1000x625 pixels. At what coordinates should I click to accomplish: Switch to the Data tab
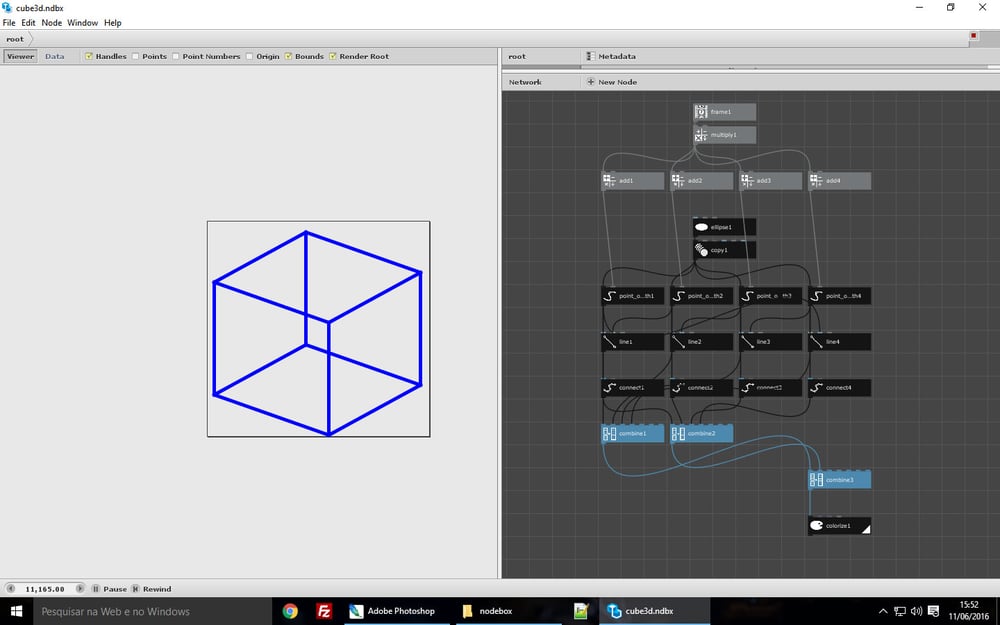pos(55,56)
